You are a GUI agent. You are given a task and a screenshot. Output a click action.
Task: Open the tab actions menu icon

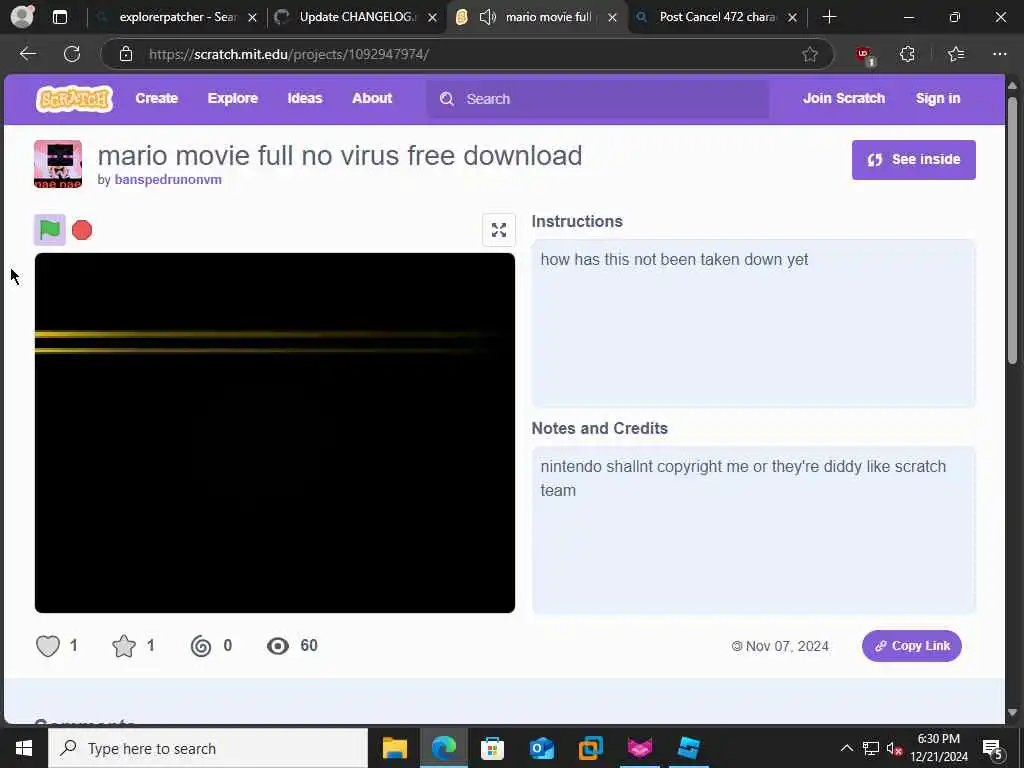pyautogui.click(x=60, y=17)
